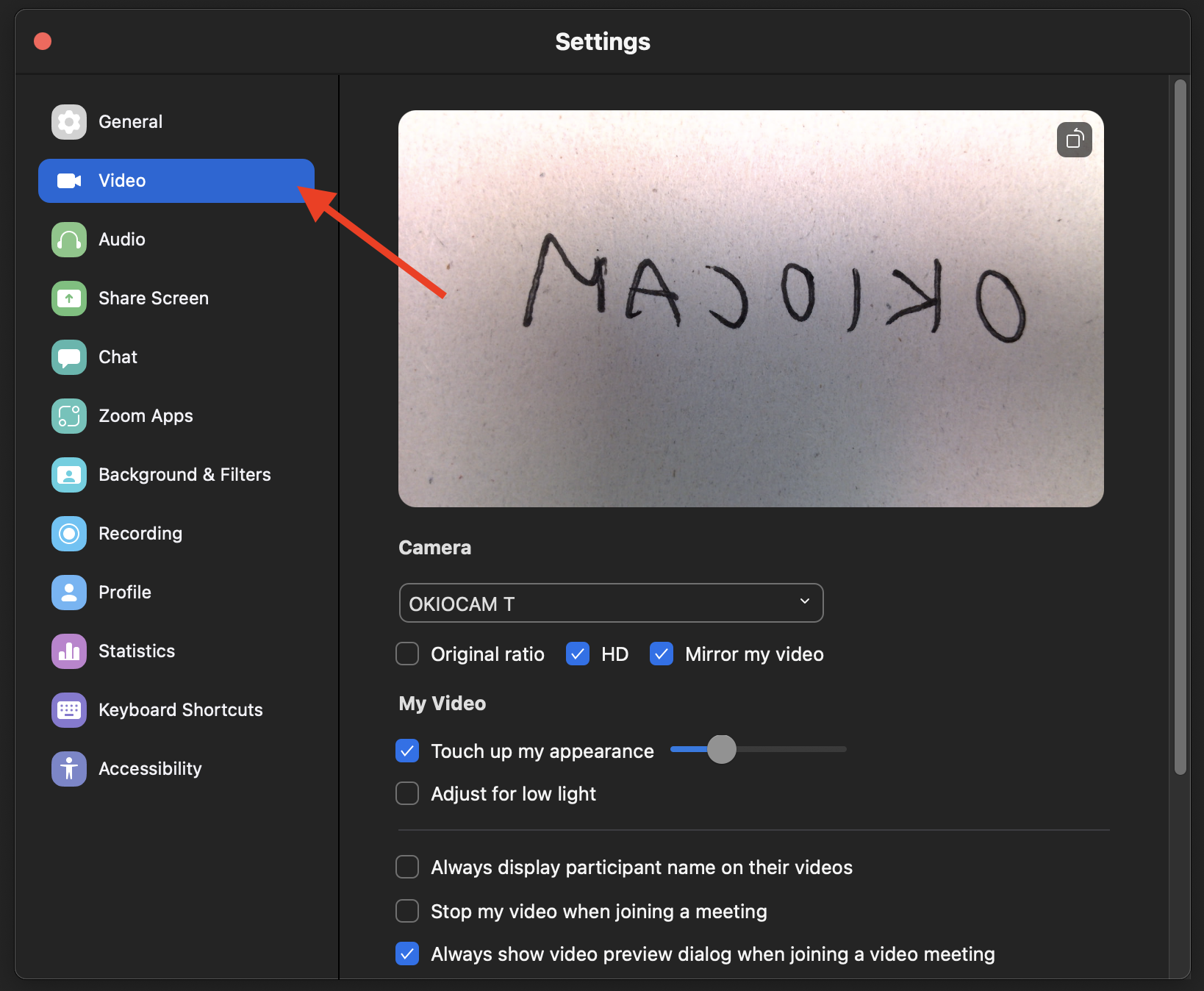
Task: Open Share Screen settings label
Action: coord(154,298)
